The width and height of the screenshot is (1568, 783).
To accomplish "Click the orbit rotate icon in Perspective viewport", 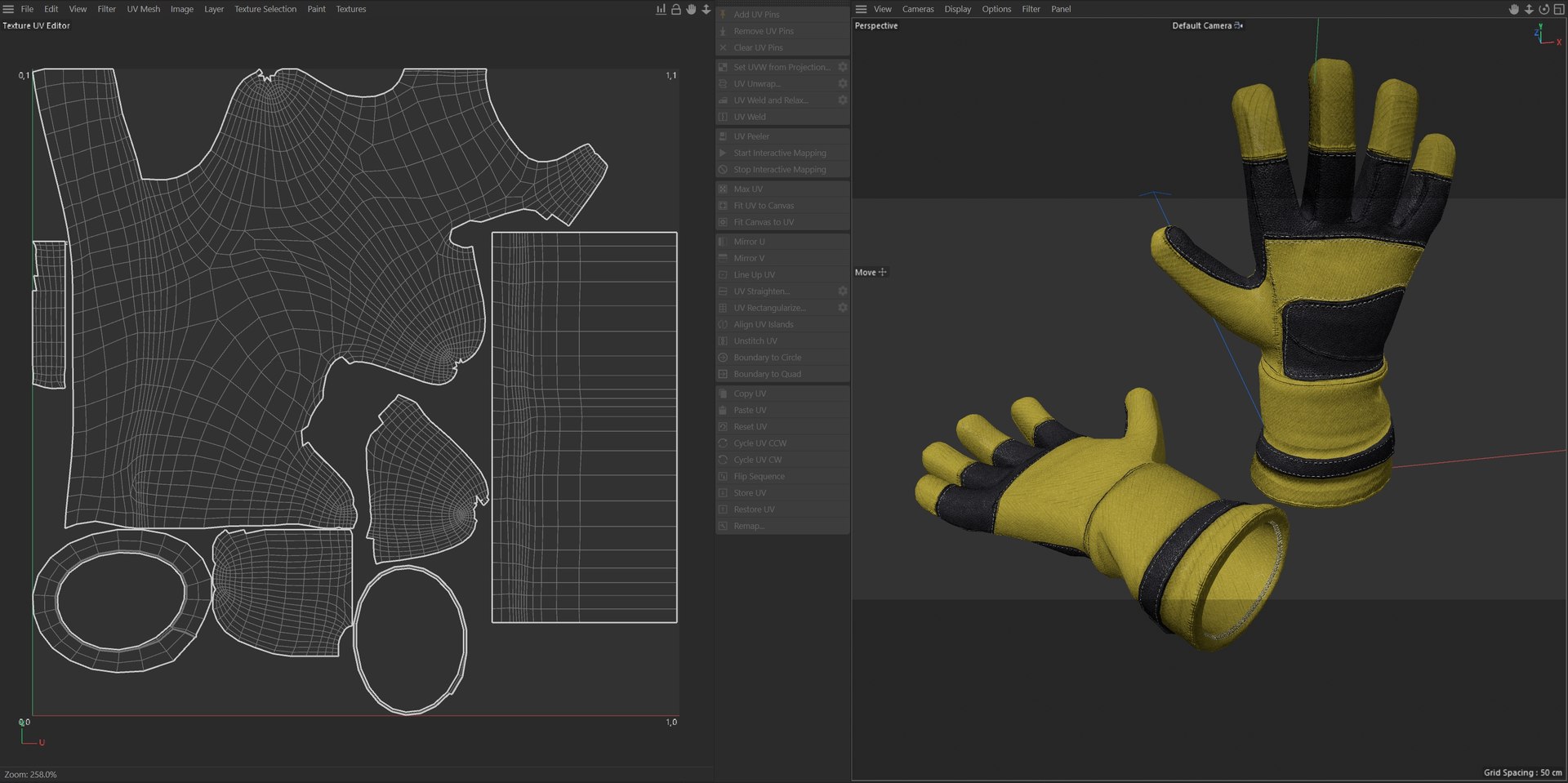I will pyautogui.click(x=1543, y=9).
